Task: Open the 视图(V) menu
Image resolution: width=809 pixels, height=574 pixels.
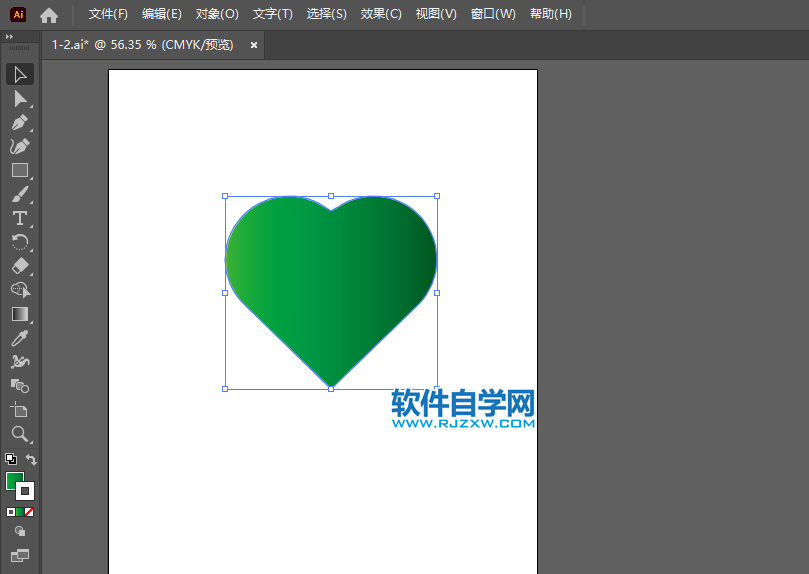Action: (436, 14)
